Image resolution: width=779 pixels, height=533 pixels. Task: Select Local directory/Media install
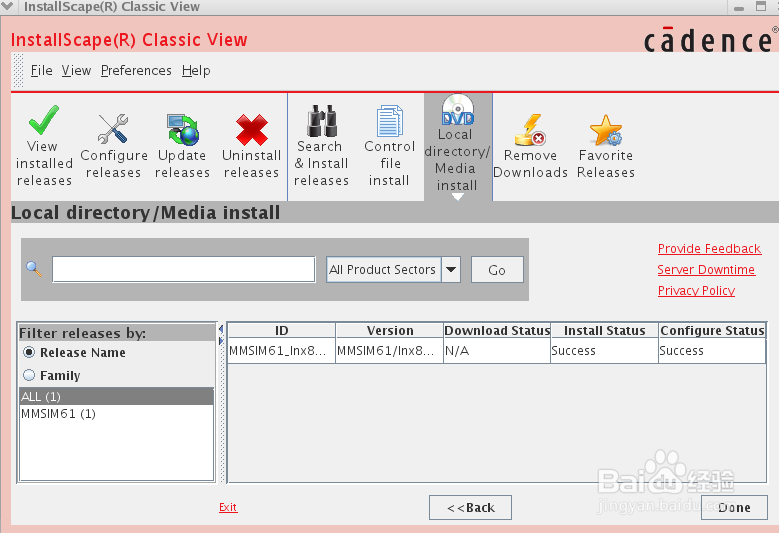click(458, 147)
